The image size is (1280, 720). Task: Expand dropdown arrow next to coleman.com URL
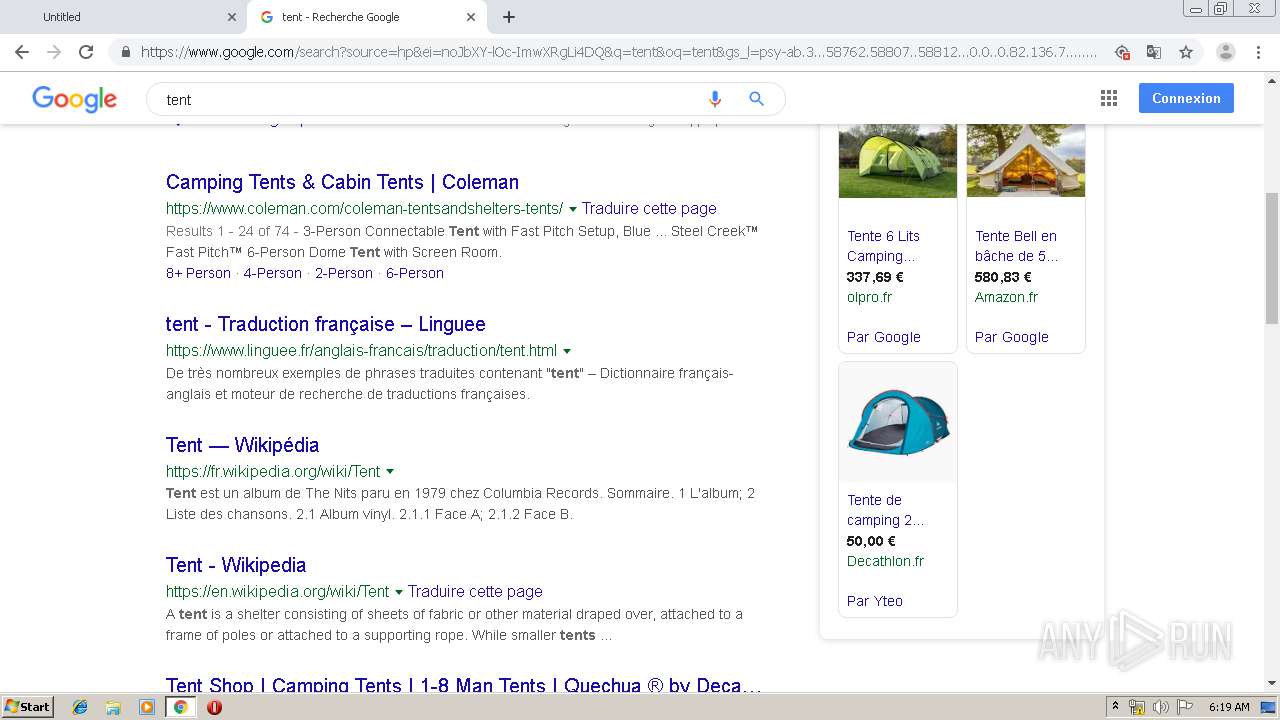[573, 209]
